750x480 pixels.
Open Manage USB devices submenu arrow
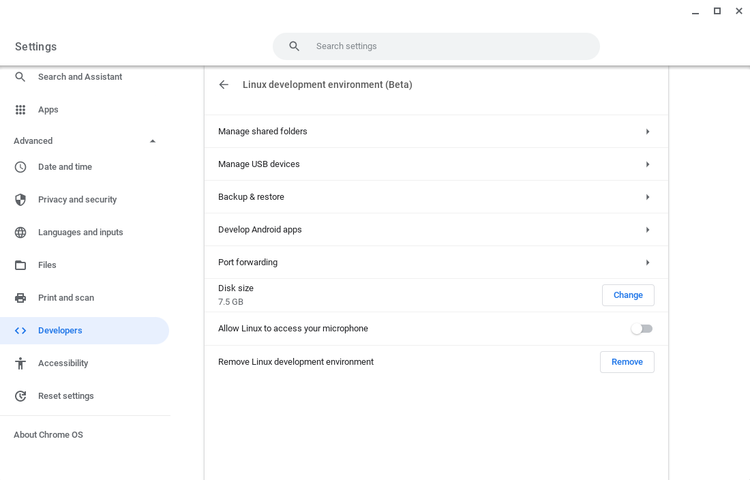coord(647,164)
